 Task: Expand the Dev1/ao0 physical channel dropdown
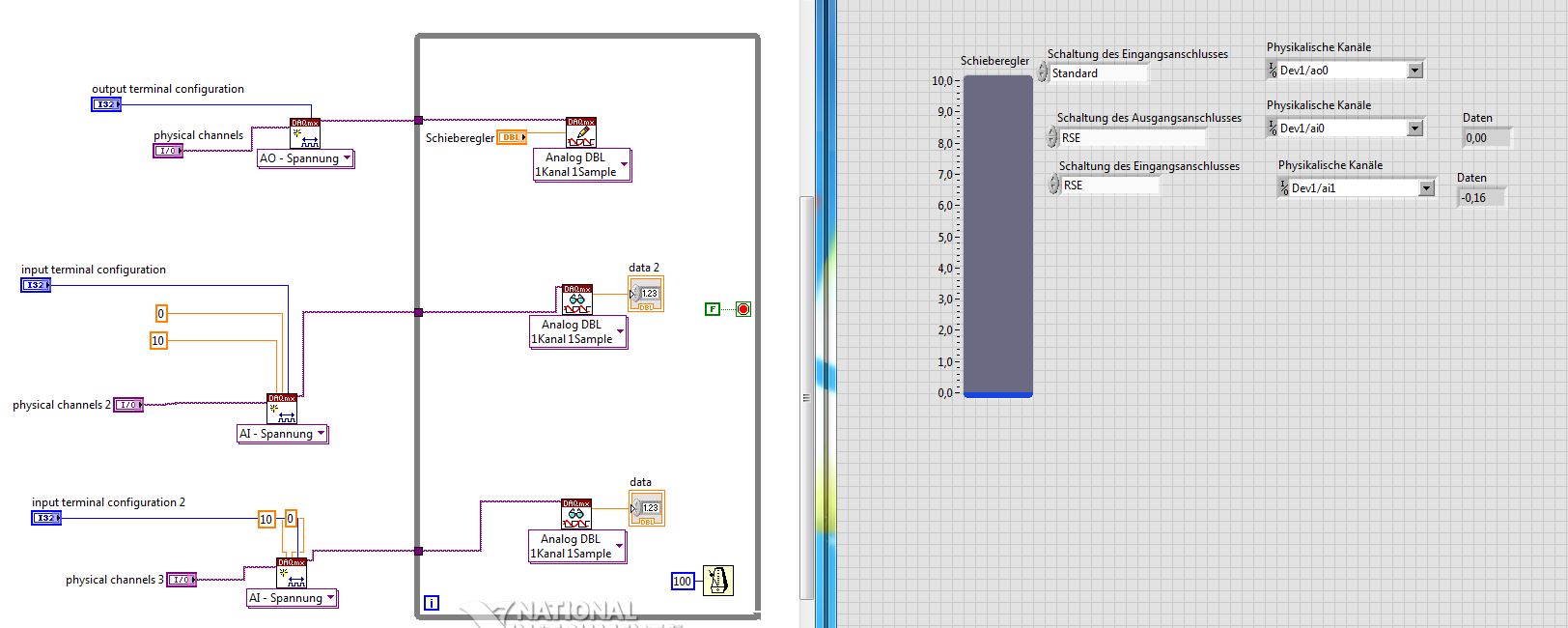tap(1415, 71)
